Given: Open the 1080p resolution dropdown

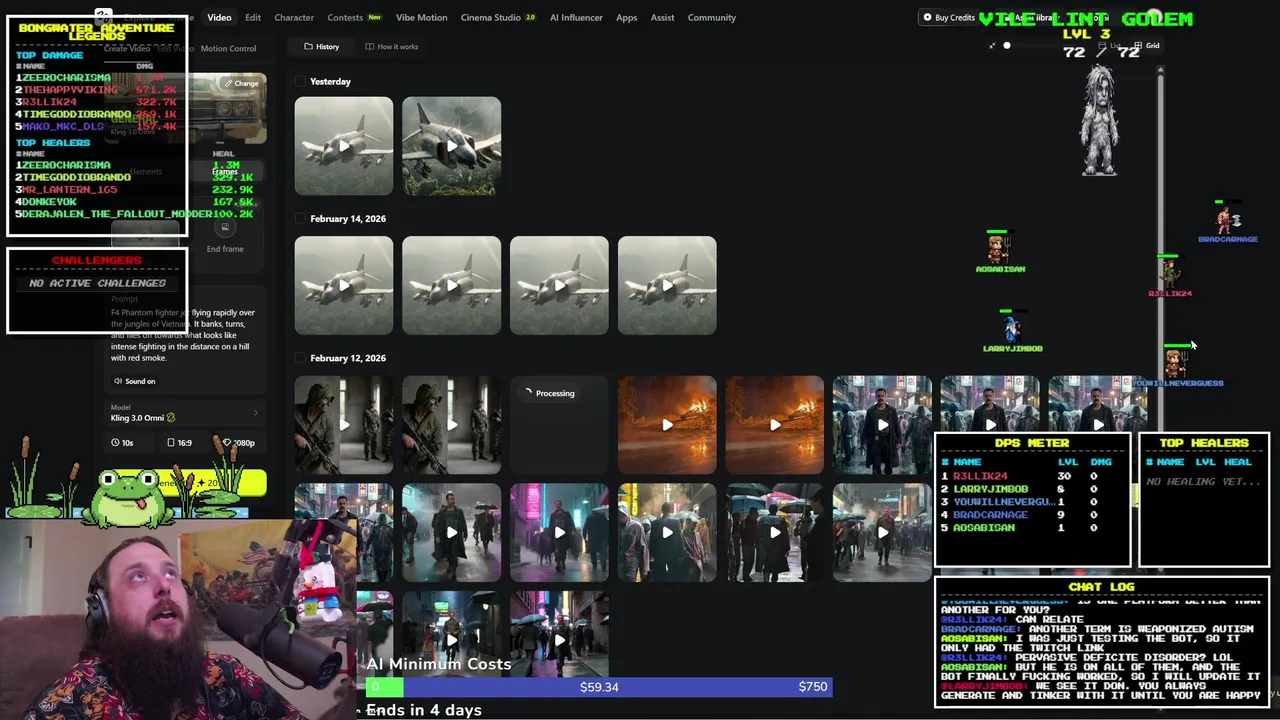Looking at the screenshot, I should (239, 442).
